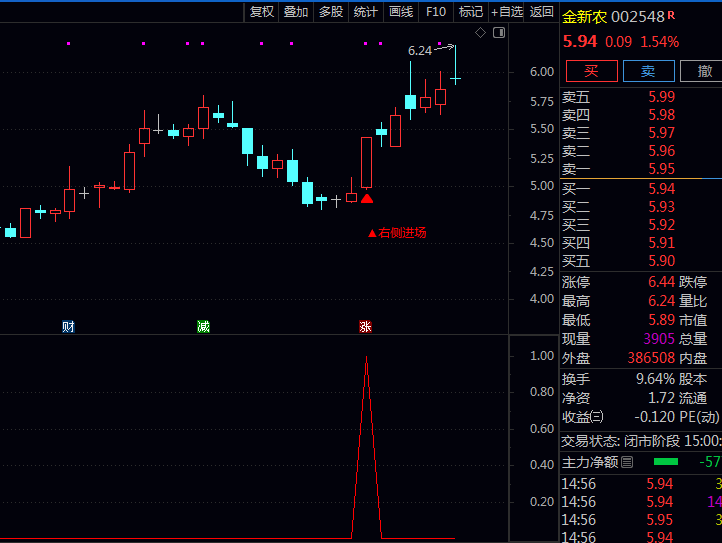Select the 卖四 price 5.98
Image resolution: width=722 pixels, height=543 pixels.
click(661, 115)
